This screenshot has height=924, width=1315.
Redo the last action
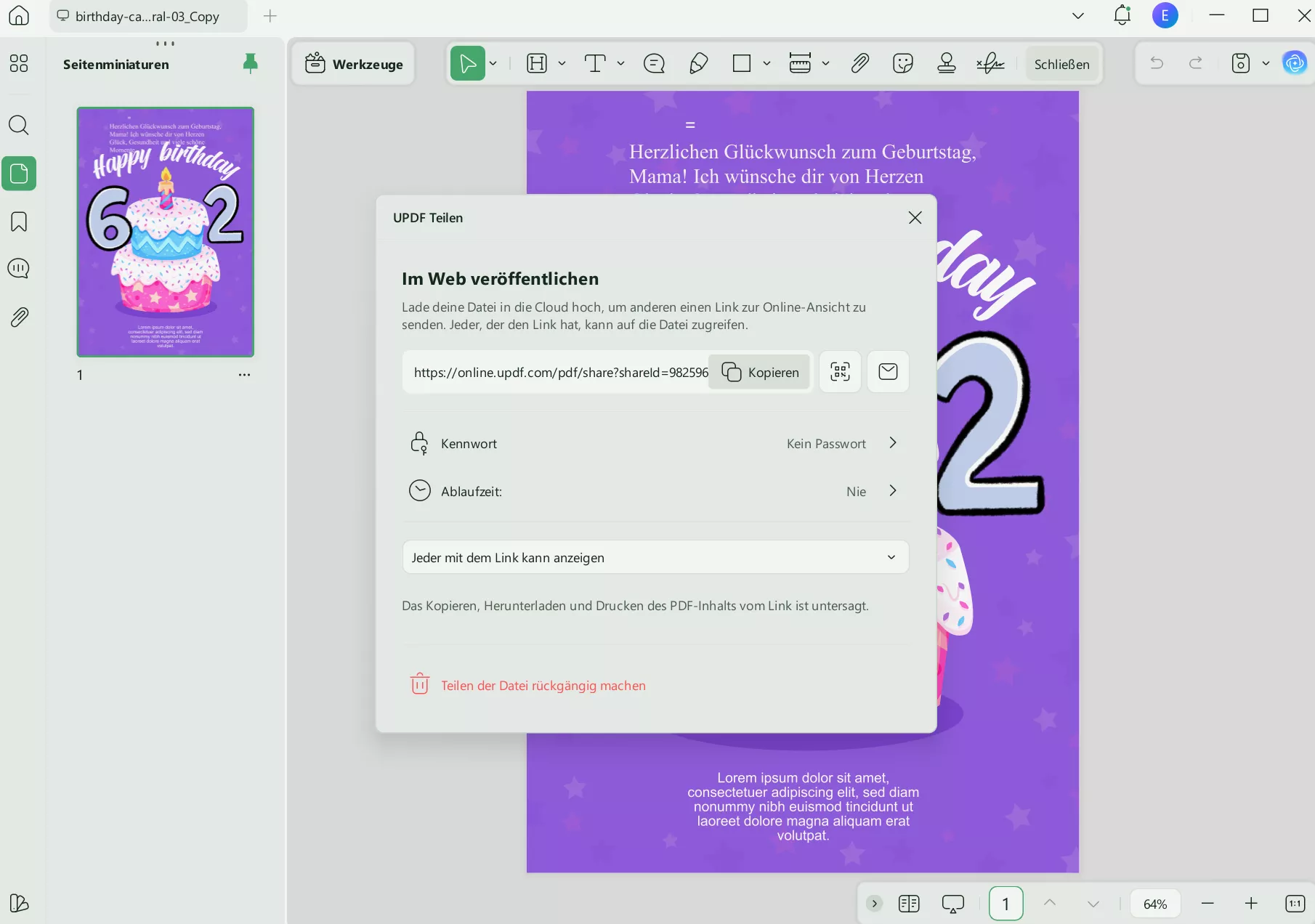pyautogui.click(x=1196, y=64)
